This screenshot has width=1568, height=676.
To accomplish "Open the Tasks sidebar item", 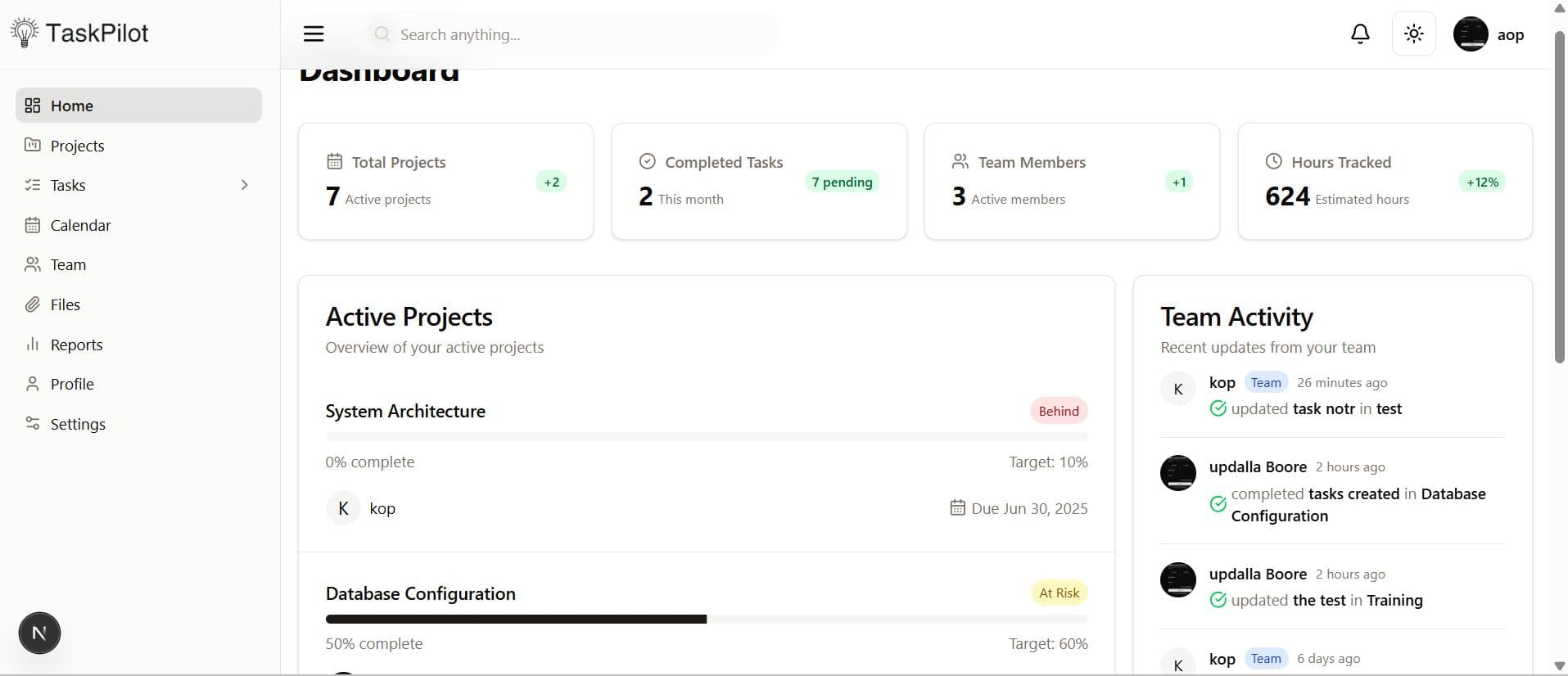I will [x=138, y=185].
